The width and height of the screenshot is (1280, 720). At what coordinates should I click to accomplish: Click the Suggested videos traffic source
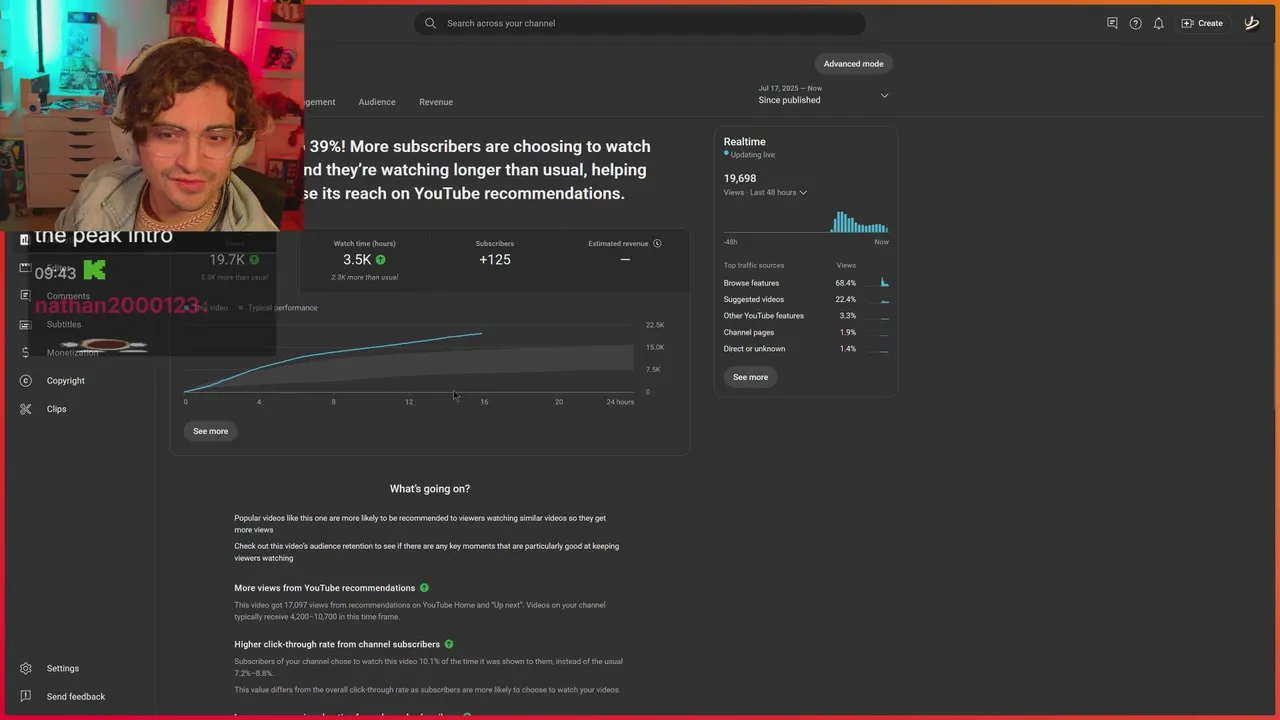pyautogui.click(x=754, y=299)
